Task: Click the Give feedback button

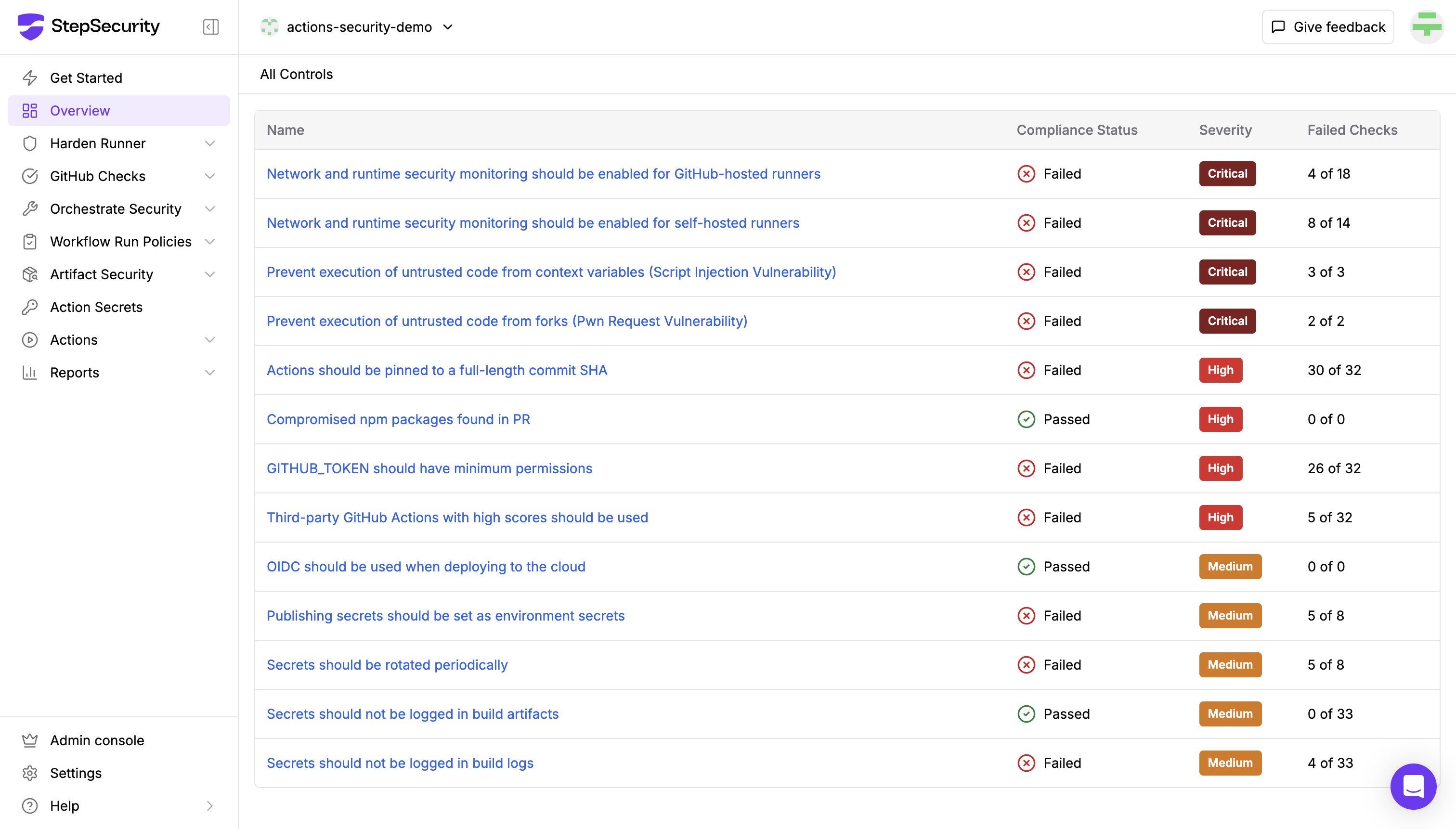Action: pos(1327,27)
